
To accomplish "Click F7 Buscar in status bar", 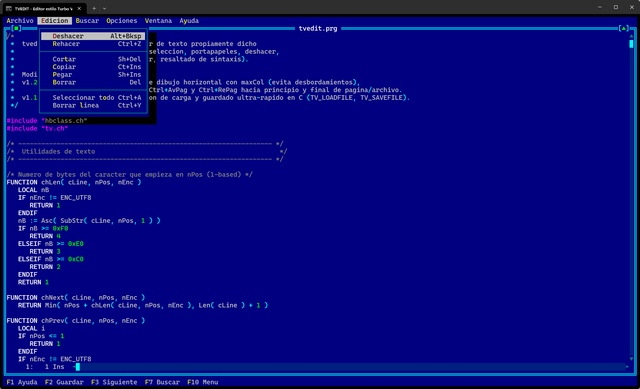I will [x=162, y=382].
